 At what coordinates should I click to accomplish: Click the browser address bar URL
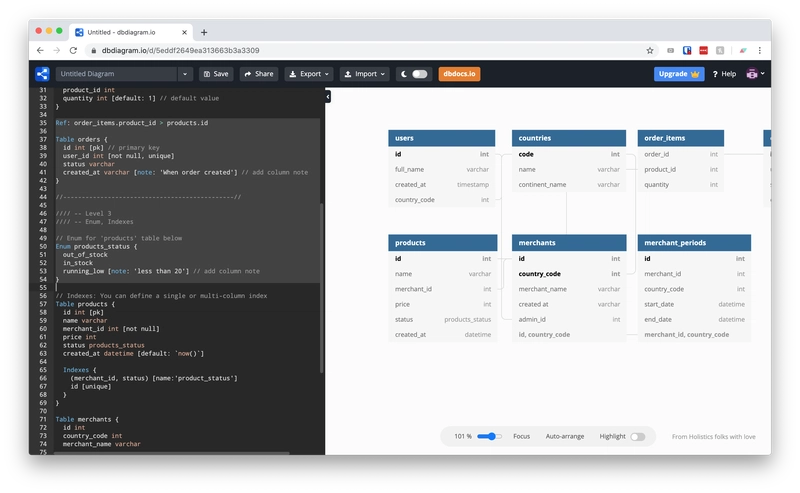181,51
